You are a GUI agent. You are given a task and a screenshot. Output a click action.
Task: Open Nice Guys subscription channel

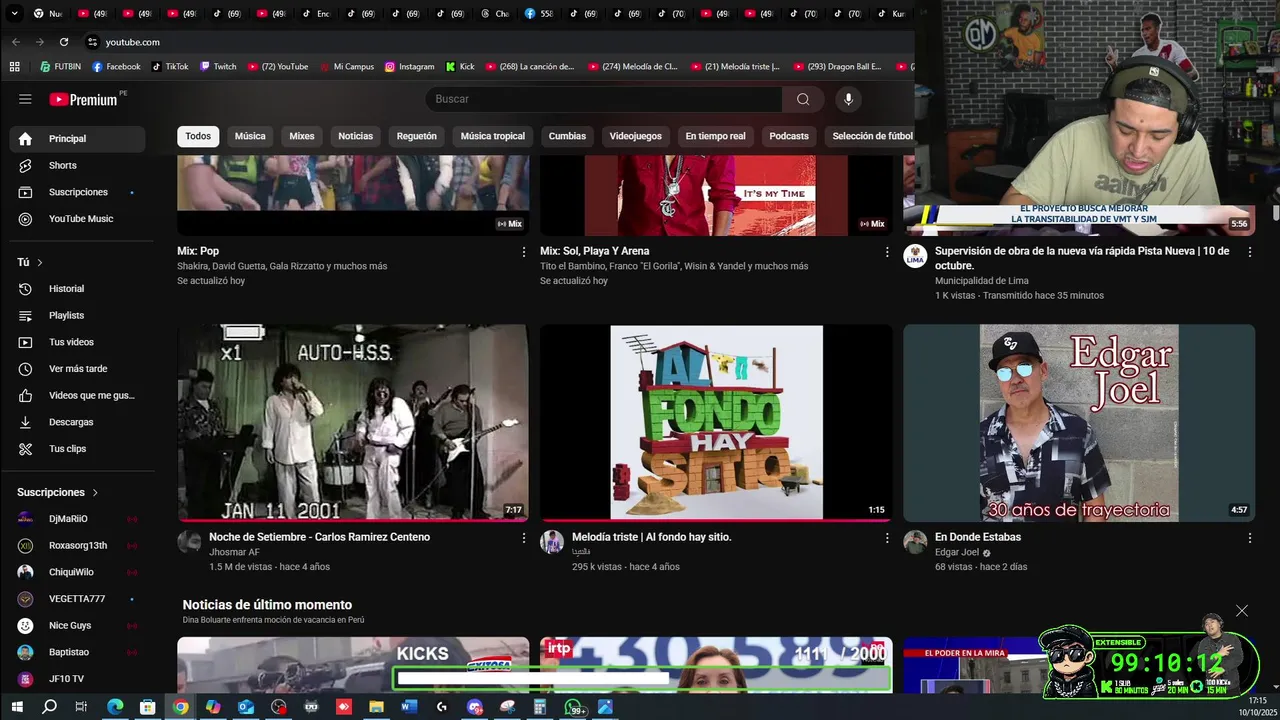[x=77, y=625]
